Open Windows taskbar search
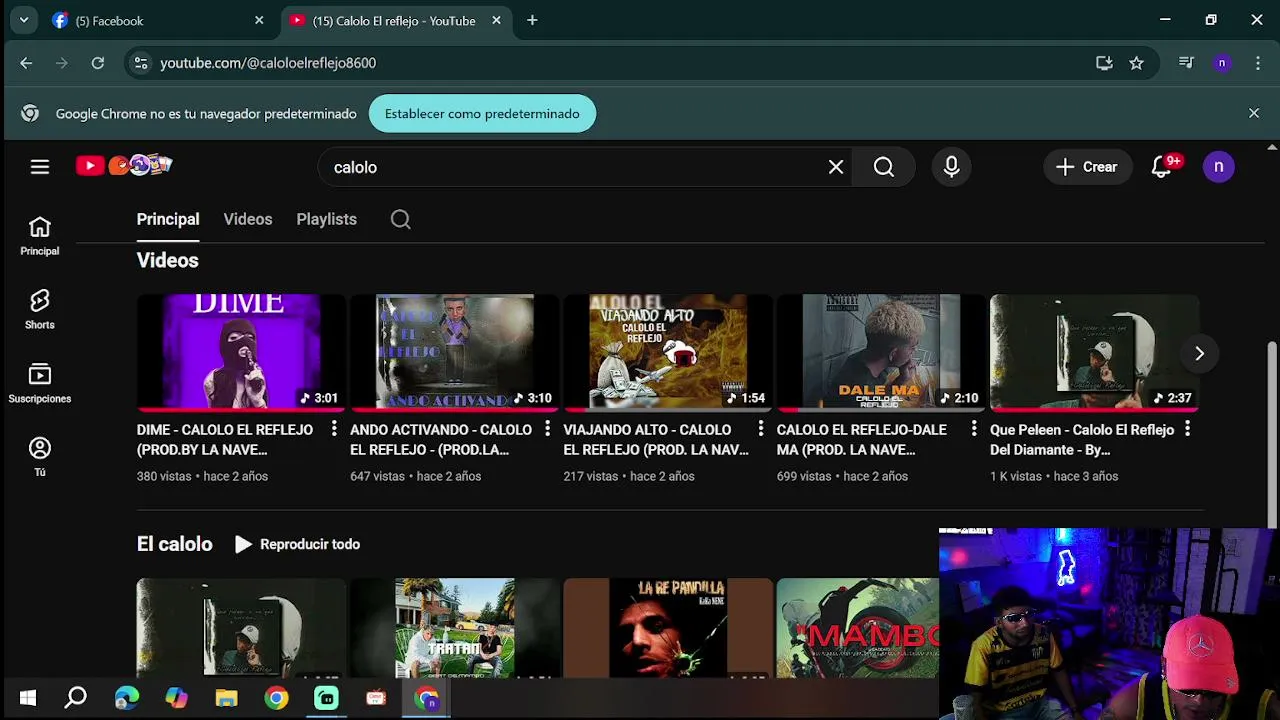The width and height of the screenshot is (1280, 720). pyautogui.click(x=76, y=698)
